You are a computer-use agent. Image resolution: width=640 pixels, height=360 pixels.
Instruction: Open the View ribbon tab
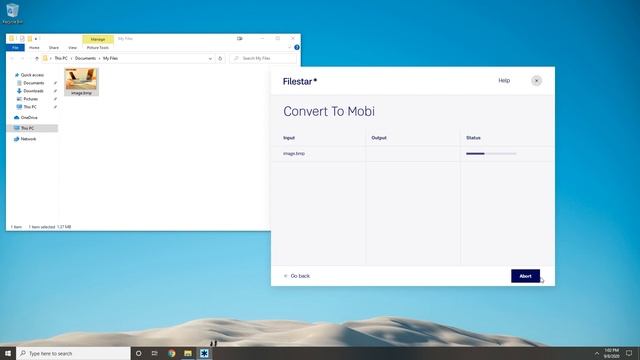click(72, 48)
